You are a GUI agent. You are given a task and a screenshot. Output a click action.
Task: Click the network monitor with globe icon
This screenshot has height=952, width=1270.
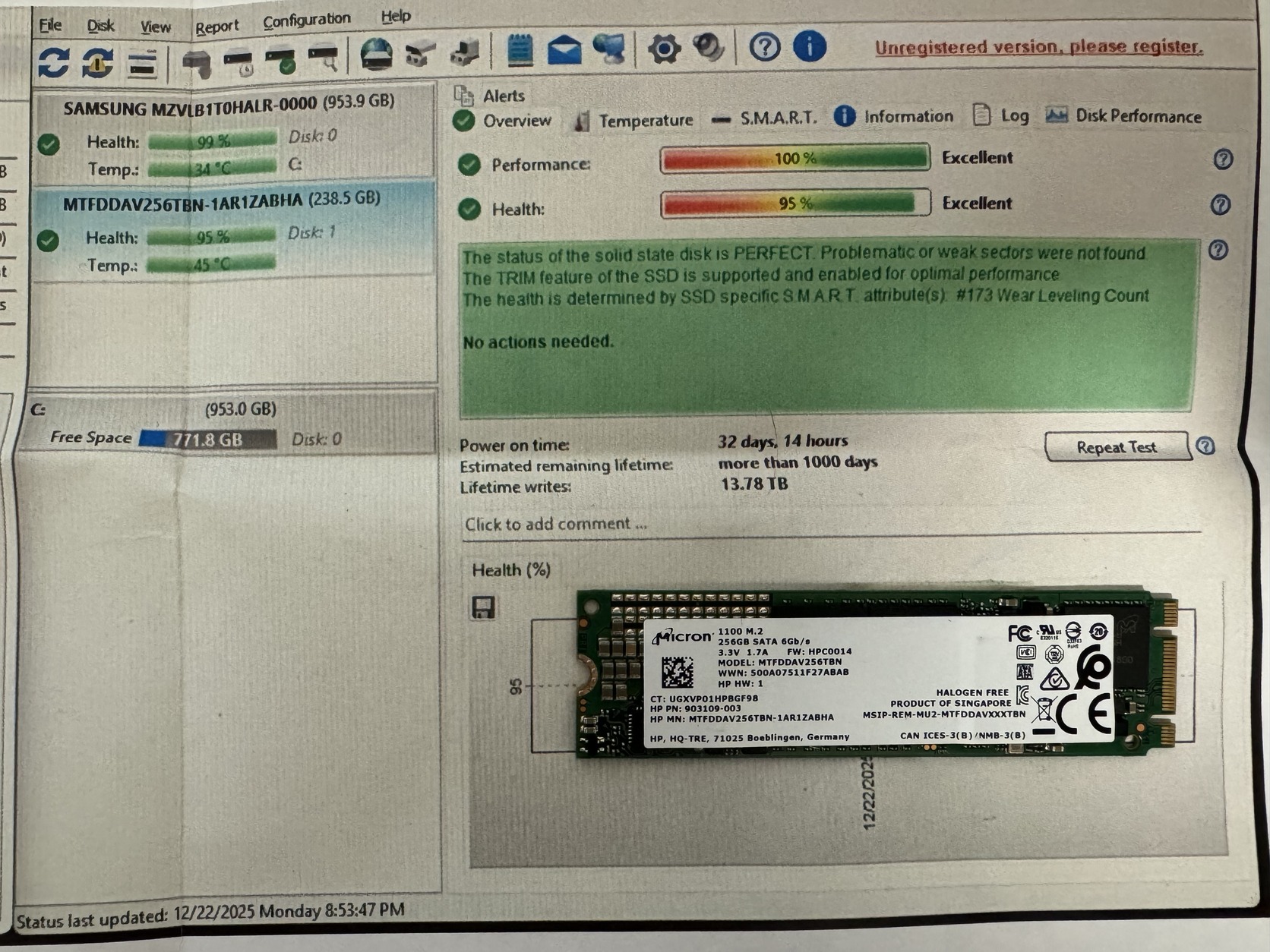(x=609, y=49)
